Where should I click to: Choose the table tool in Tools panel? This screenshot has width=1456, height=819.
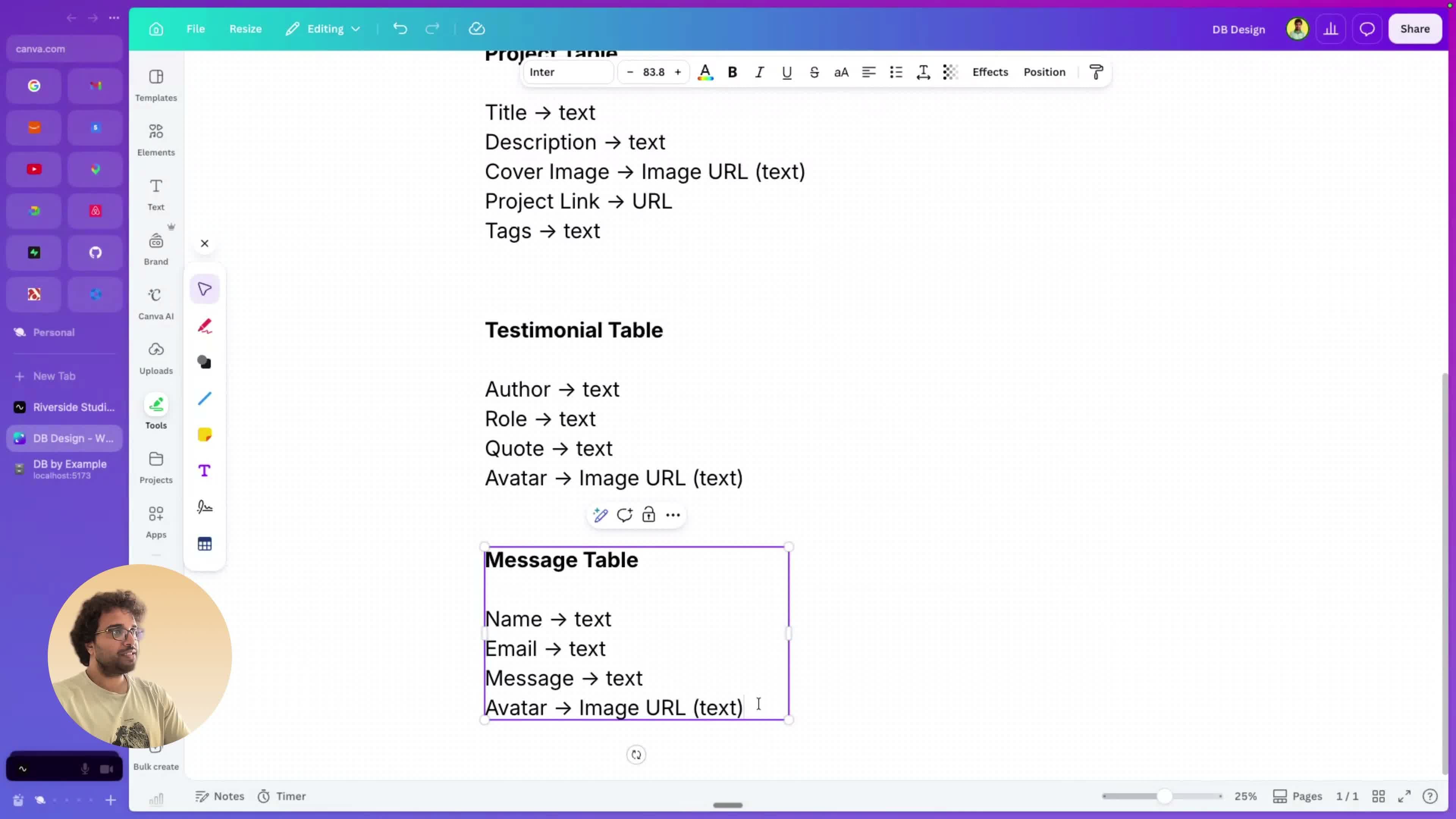205,544
